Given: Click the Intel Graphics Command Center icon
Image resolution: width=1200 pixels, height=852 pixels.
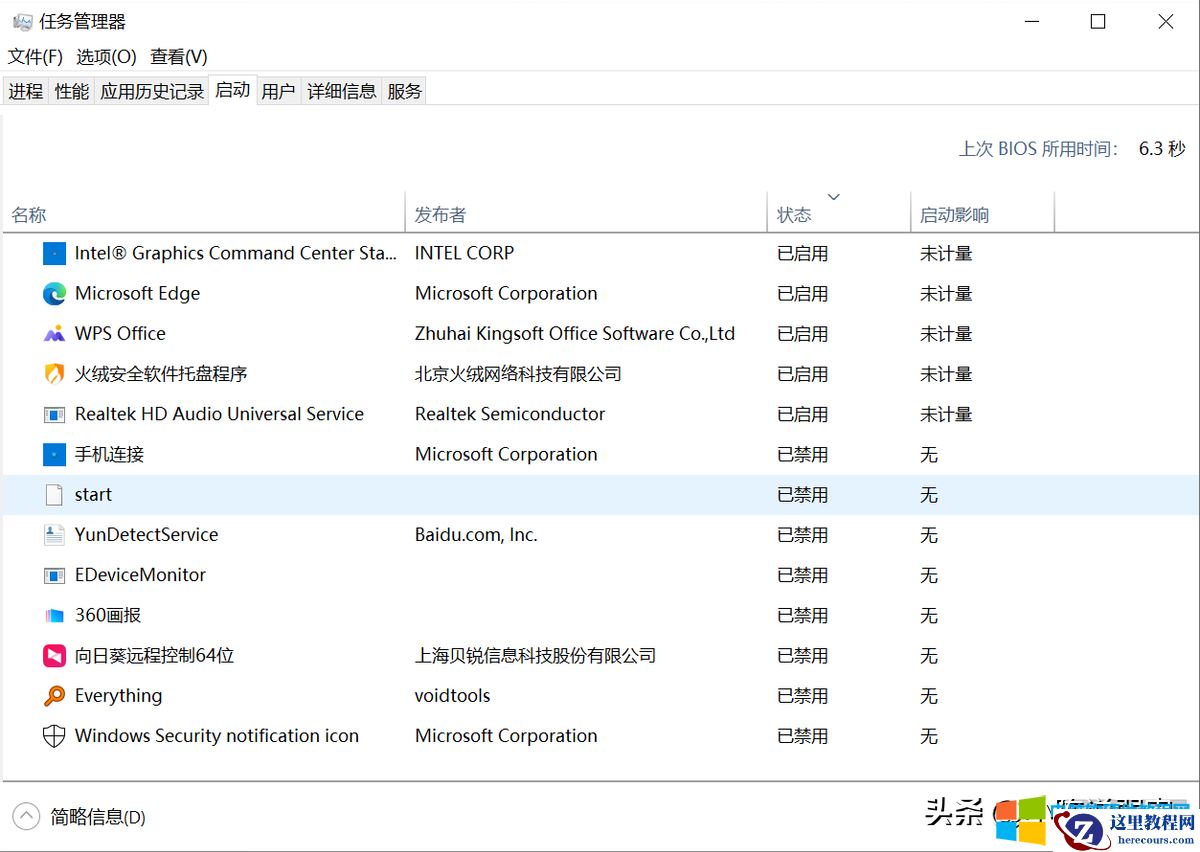Looking at the screenshot, I should pos(54,253).
